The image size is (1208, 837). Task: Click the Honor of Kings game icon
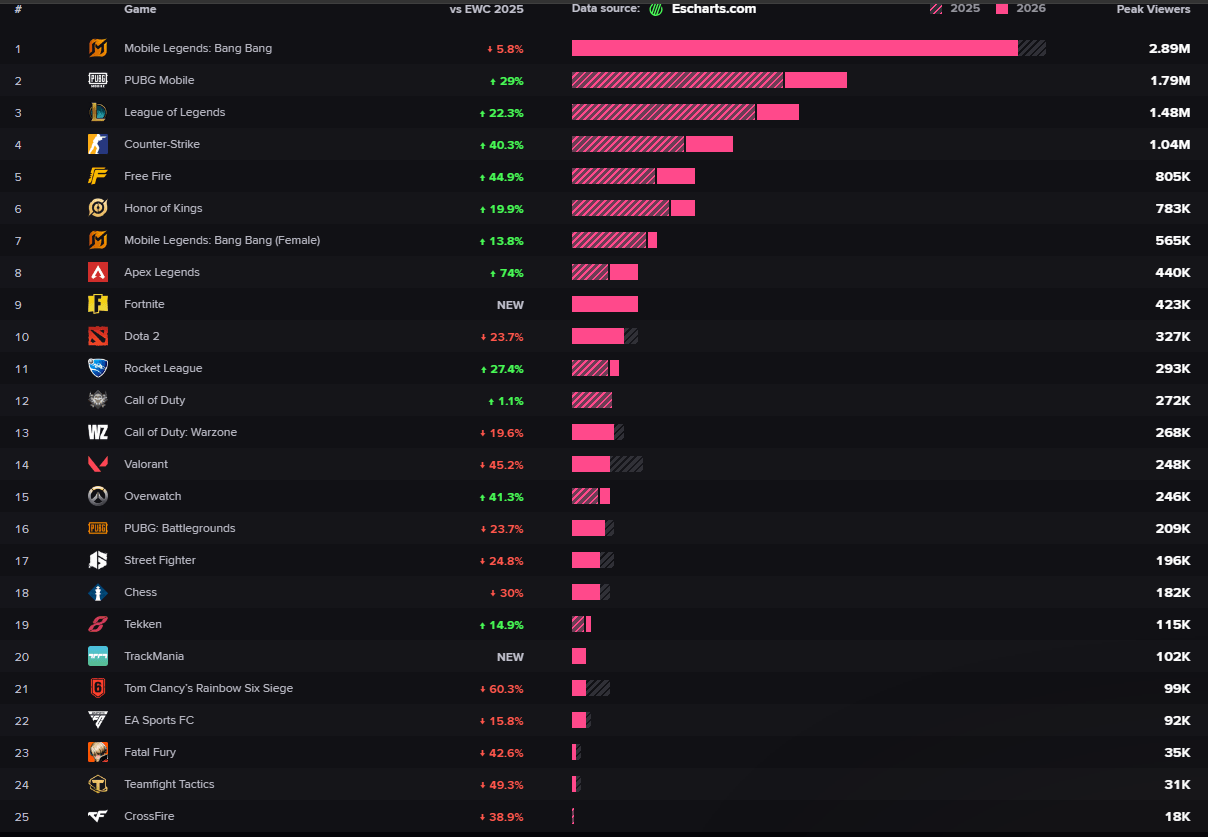coord(98,208)
